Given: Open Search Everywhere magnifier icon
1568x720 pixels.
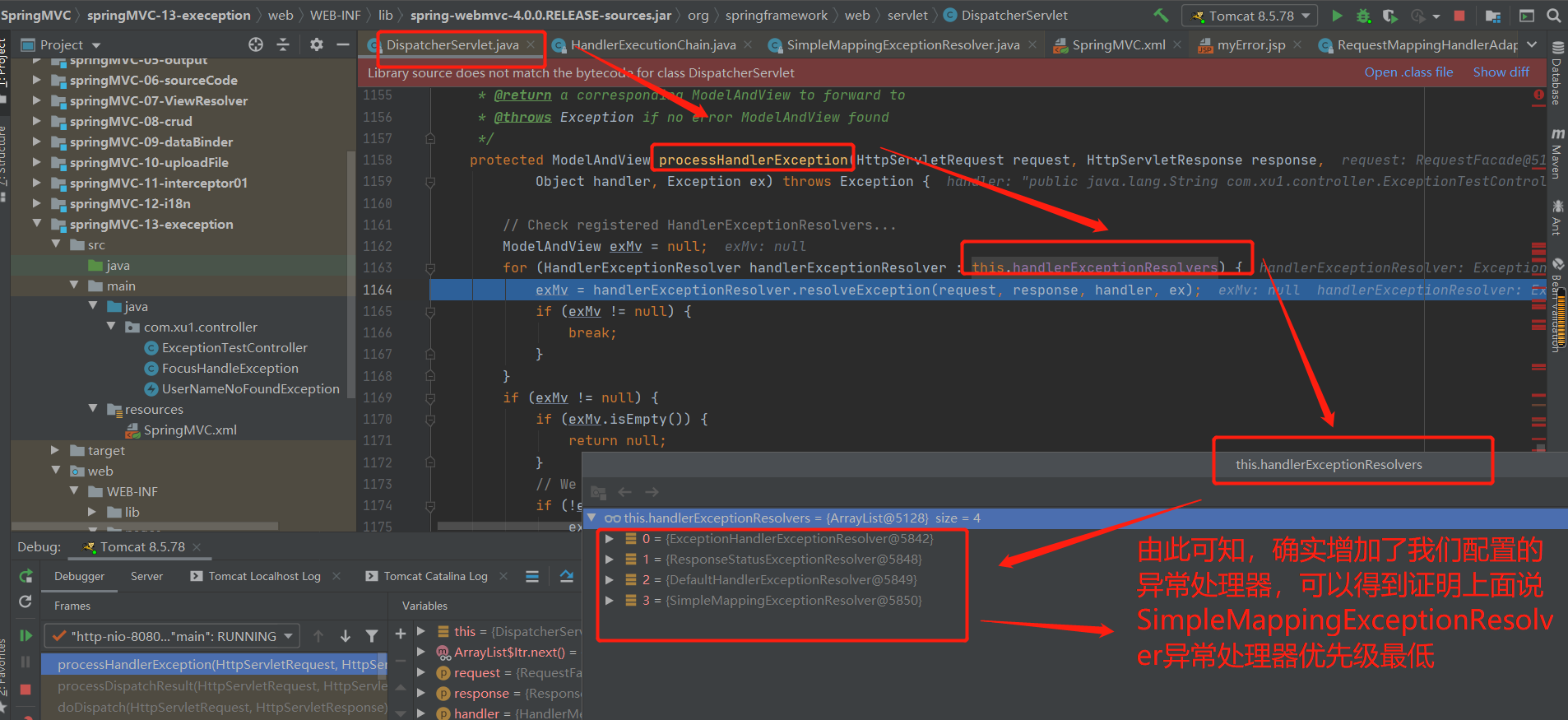Looking at the screenshot, I should (x=1553, y=16).
